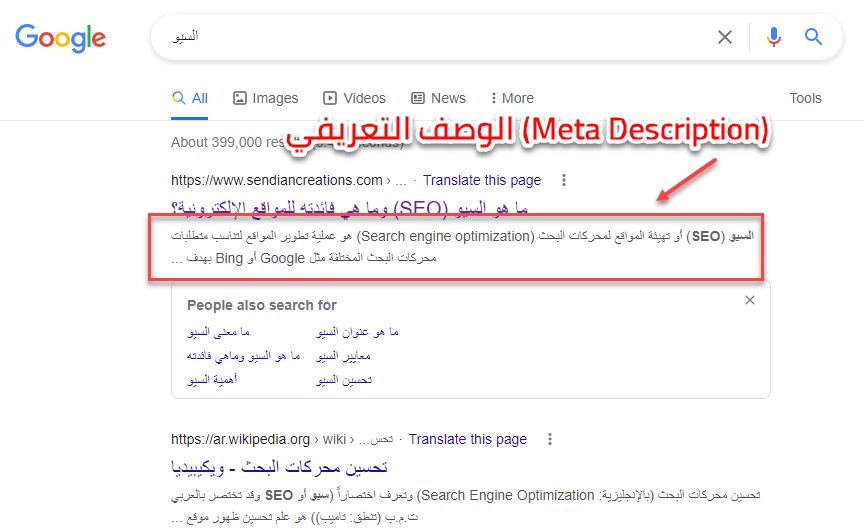This screenshot has height=529, width=865.
Task: Click the Wikipedia result snippet text
Action: [466, 506]
